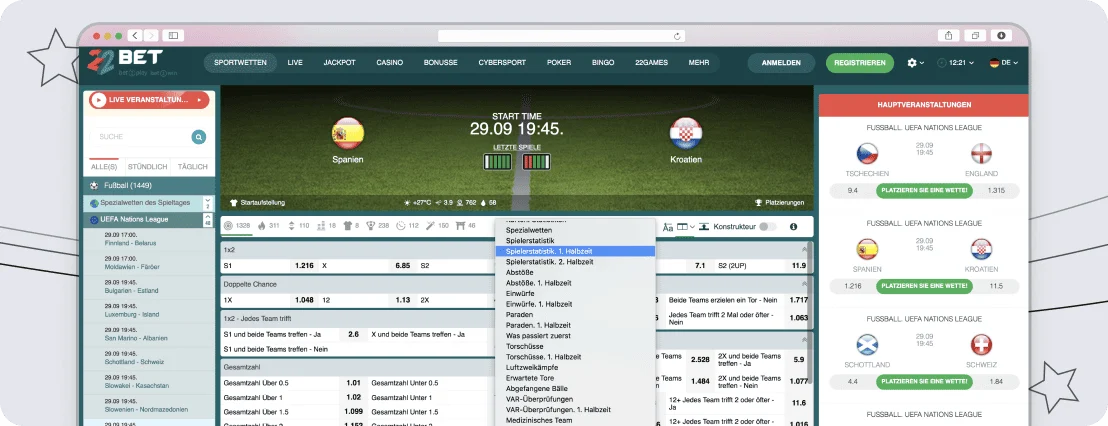Select the trophy filter showing 238
This screenshot has width=1108, height=426.
click(x=378, y=226)
